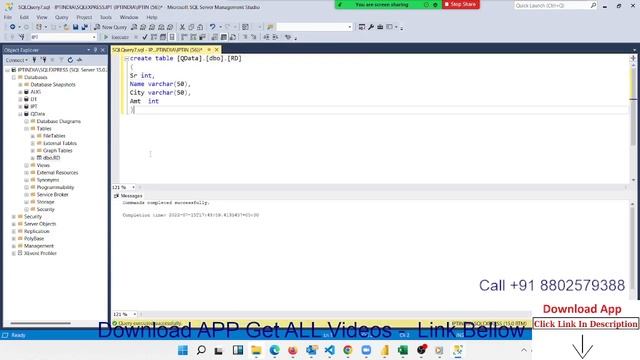This screenshot has width=640, height=360.
Task: Click the Zoom meeting taskbar icon
Action: coord(366,350)
